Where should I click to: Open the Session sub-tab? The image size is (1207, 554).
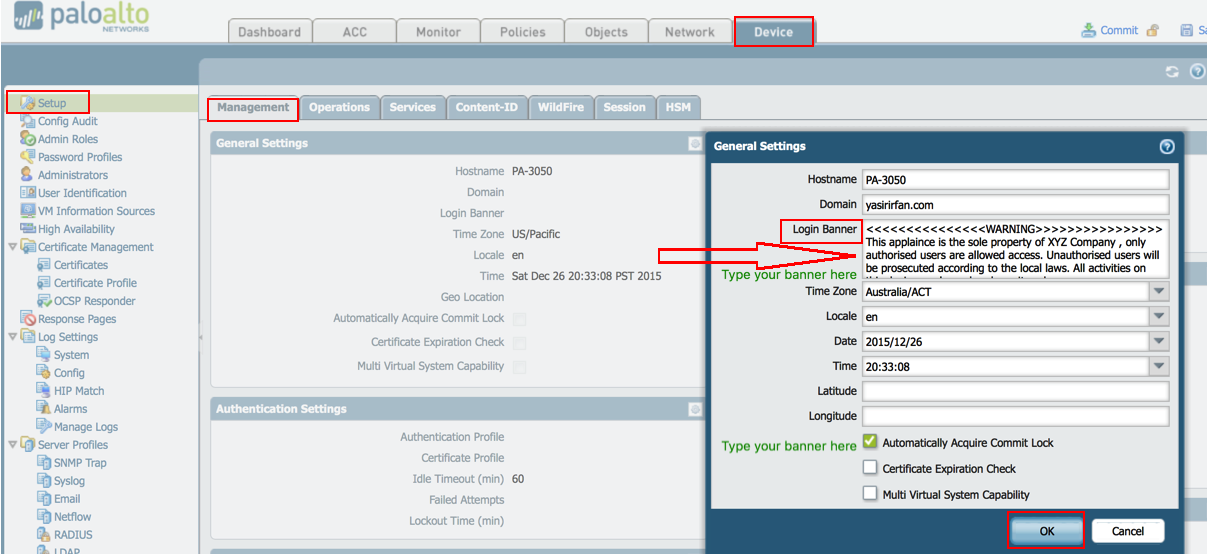pyautogui.click(x=625, y=107)
